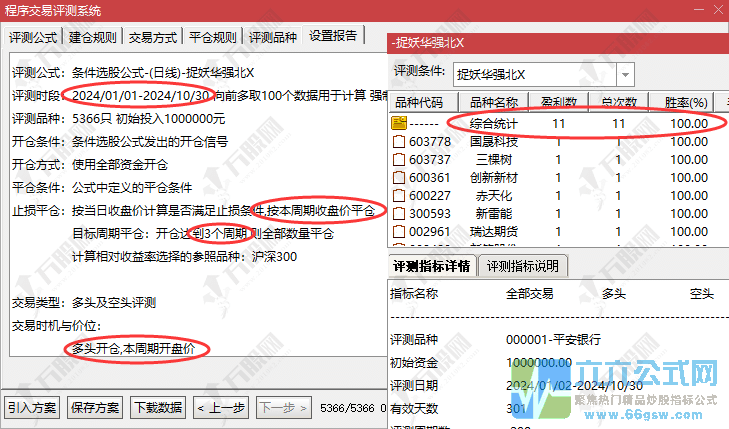Click 100.00 win rate in 综合统计 row
Screen dimensions: 729x429
pyautogui.click(x=689, y=124)
